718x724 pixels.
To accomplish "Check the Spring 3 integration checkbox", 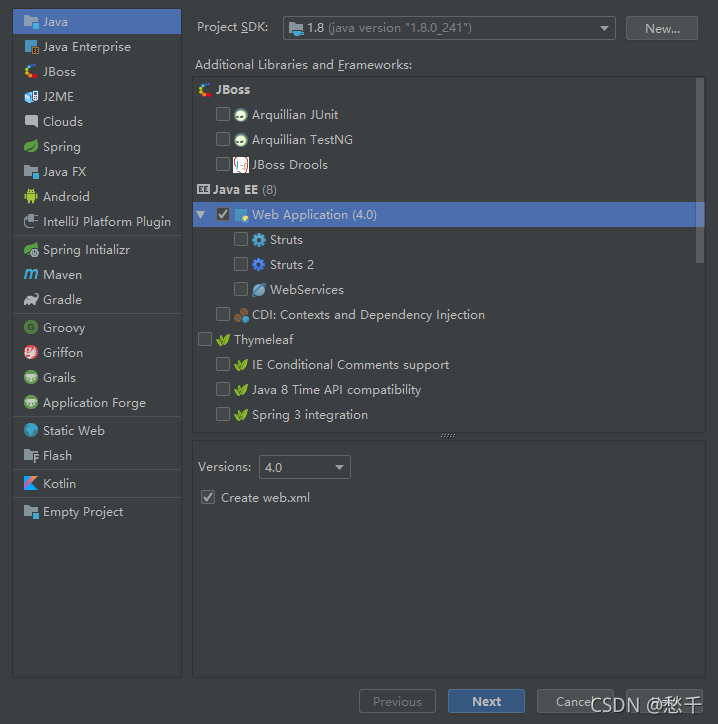I will click(x=223, y=414).
